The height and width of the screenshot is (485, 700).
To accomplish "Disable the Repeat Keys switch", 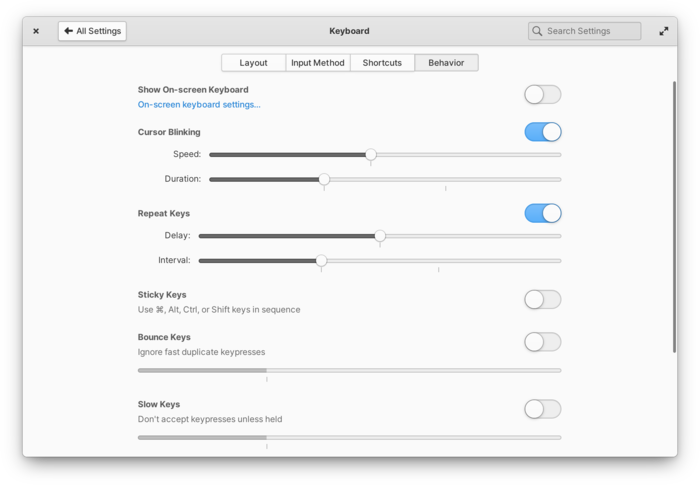I will [542, 213].
